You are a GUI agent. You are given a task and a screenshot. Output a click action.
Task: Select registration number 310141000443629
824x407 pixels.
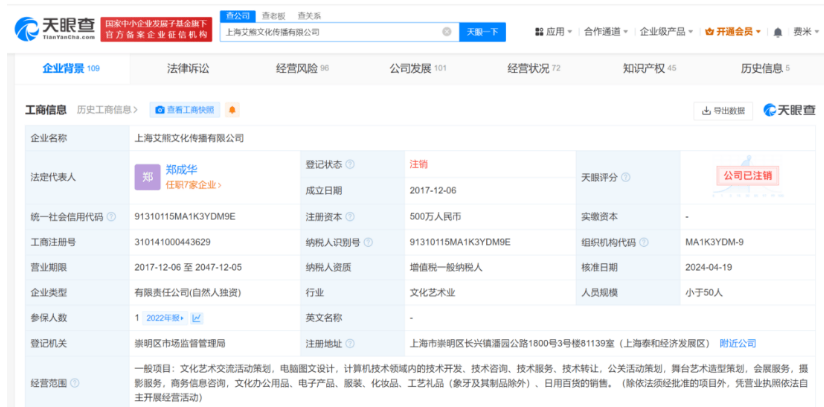170,242
